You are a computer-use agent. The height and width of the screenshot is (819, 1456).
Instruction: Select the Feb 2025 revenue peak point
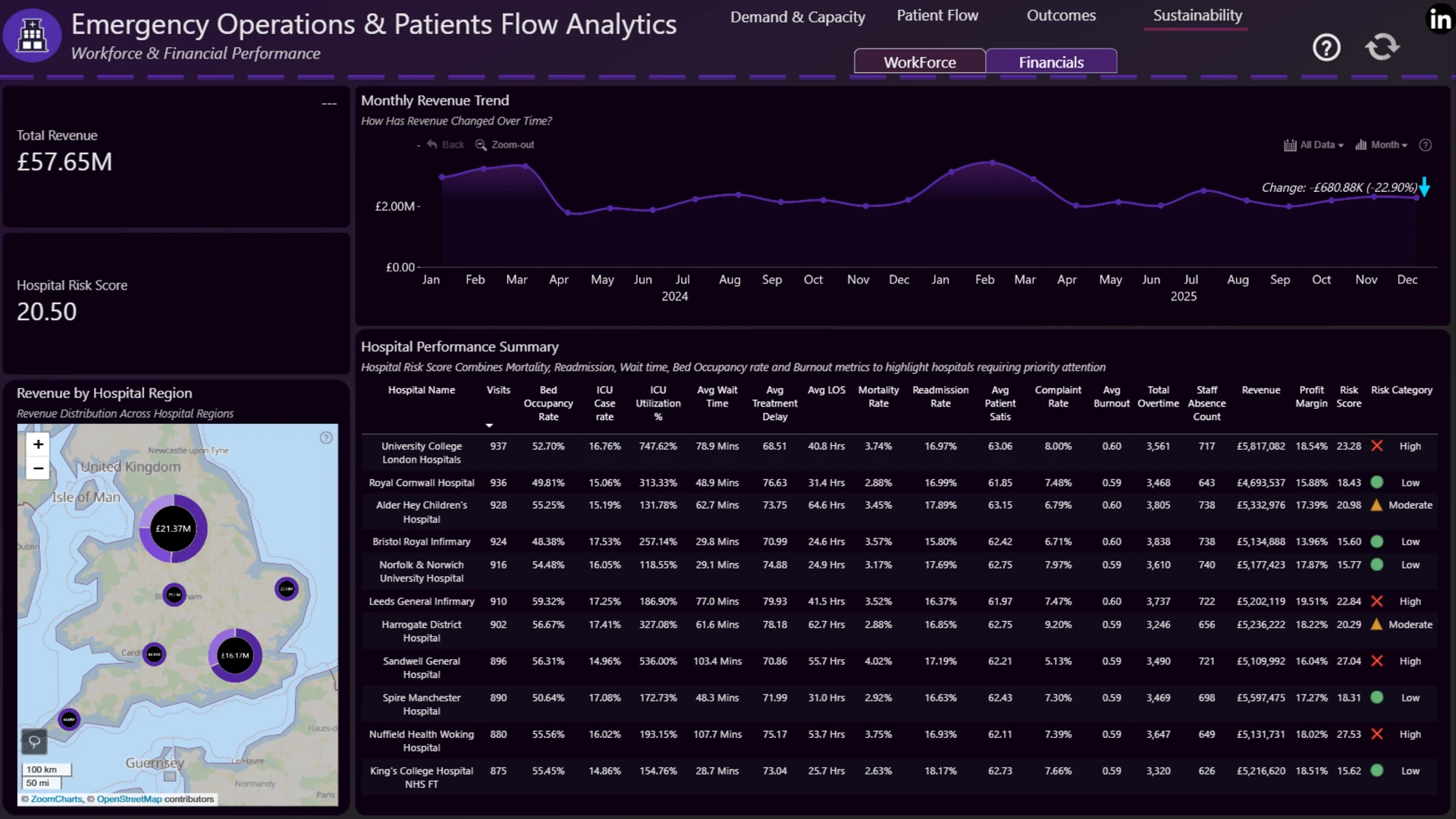pos(992,162)
